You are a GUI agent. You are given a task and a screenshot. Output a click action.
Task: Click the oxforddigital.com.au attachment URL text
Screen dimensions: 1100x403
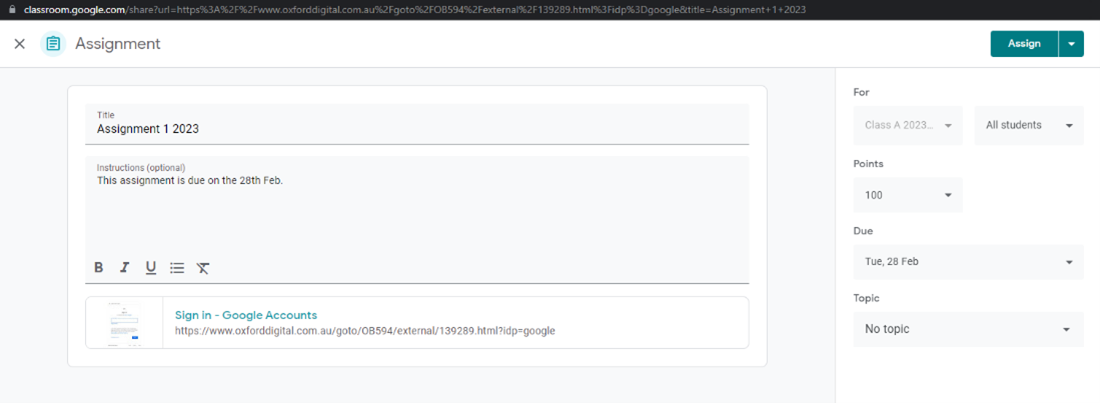(364, 331)
